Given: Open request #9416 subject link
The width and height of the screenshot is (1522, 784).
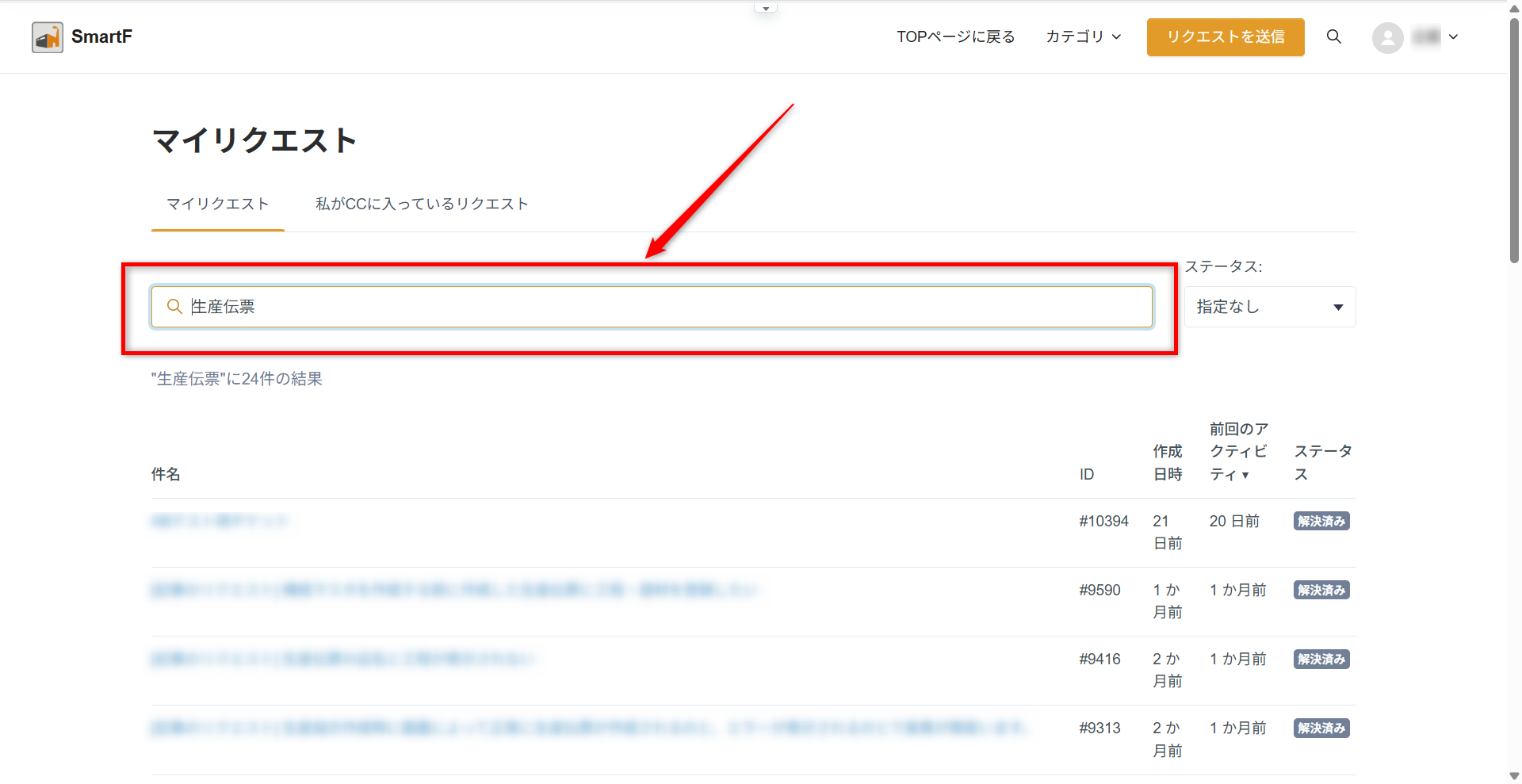Looking at the screenshot, I should (x=342, y=660).
